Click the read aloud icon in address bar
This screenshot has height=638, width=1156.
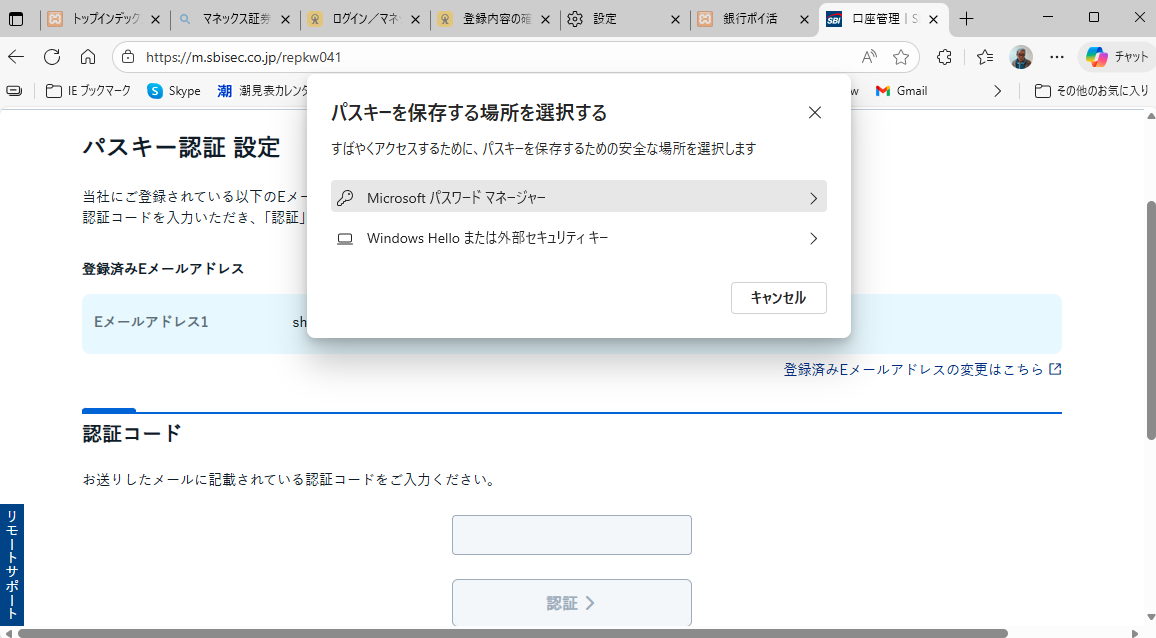869,57
